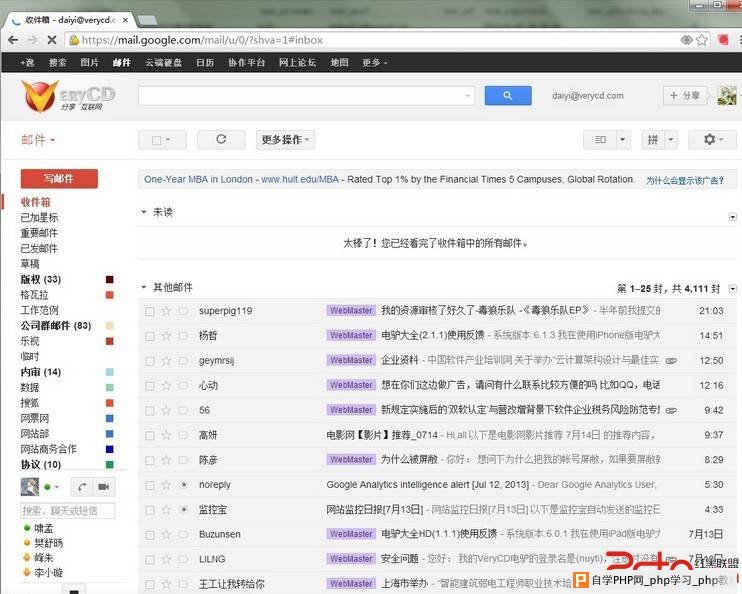Open 地图 in the top navigation bar
742x594 pixels.
coord(339,62)
